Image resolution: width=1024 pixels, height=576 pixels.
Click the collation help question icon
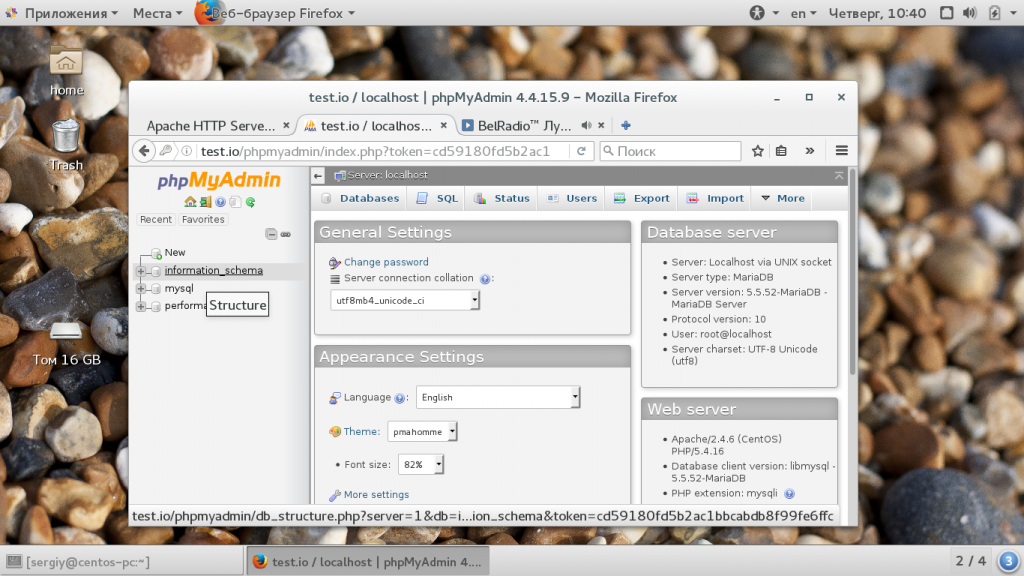click(x=485, y=279)
